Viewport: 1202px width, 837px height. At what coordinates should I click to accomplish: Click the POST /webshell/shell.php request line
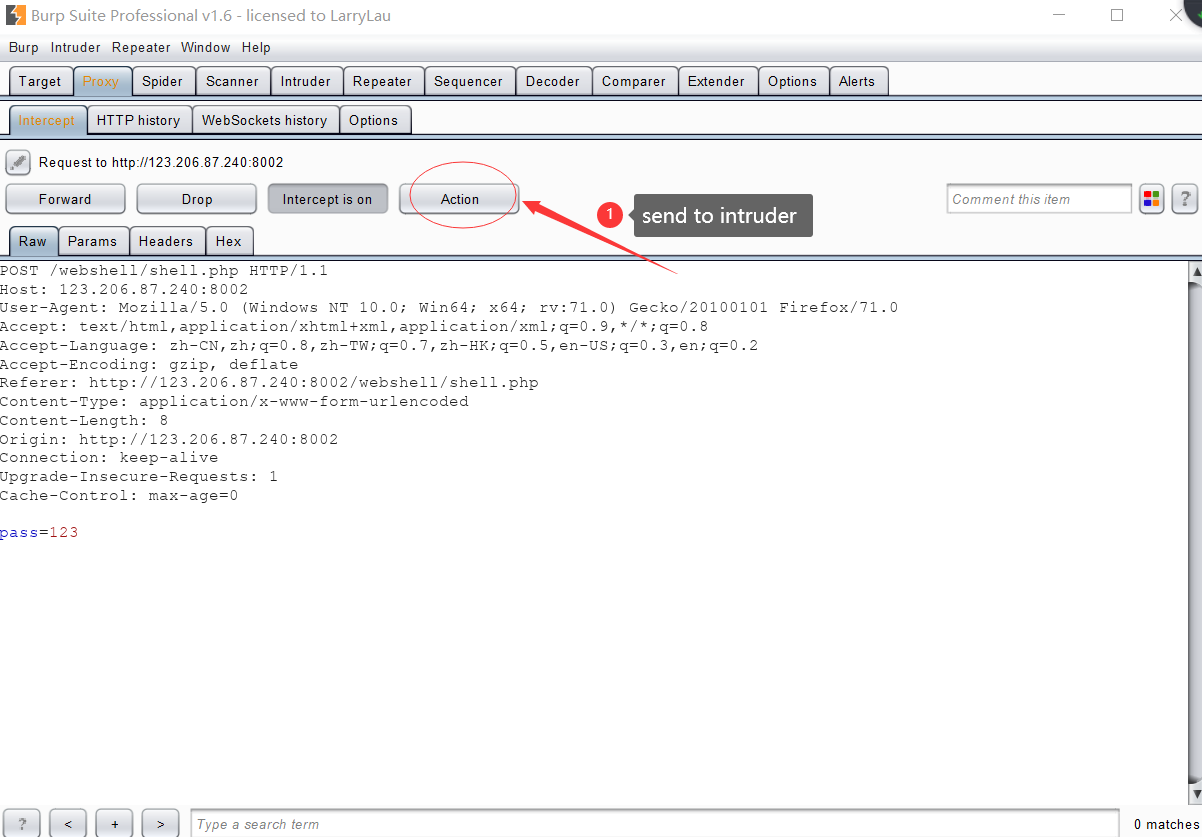pyautogui.click(x=164, y=270)
